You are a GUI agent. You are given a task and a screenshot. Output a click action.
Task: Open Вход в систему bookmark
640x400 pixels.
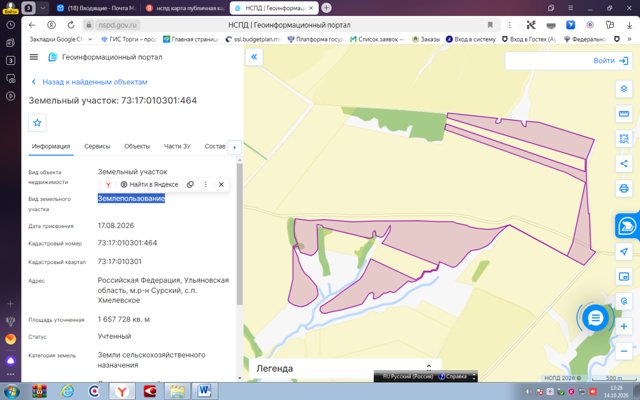(471, 39)
